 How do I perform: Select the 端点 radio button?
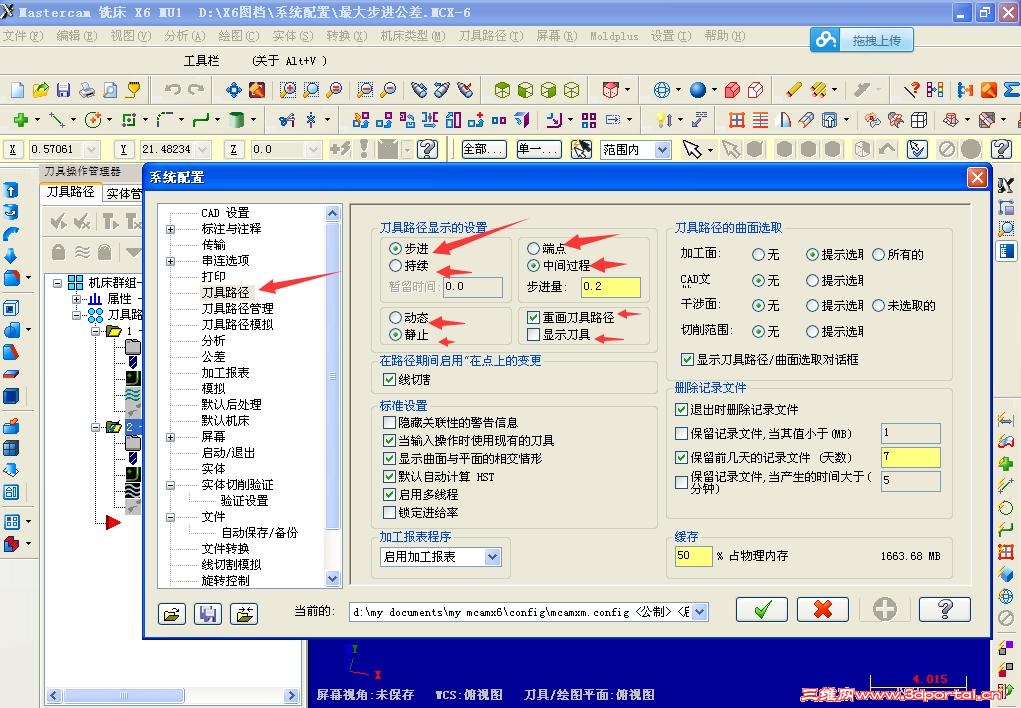(x=533, y=248)
